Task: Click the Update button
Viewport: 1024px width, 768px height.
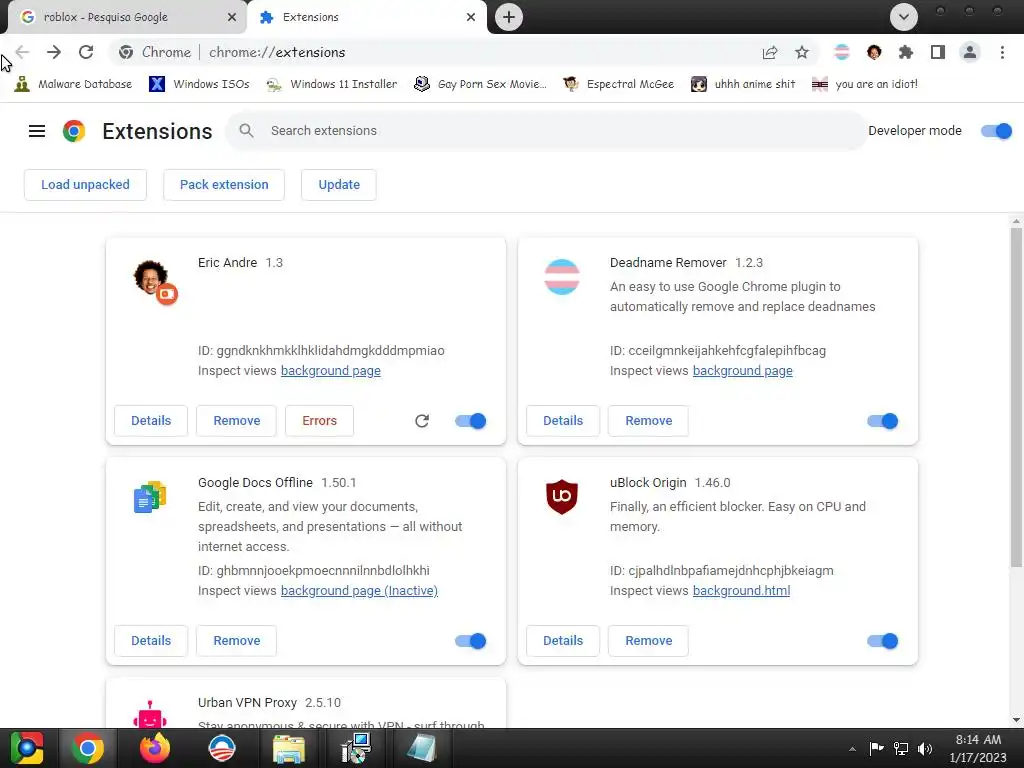Action: coord(339,185)
